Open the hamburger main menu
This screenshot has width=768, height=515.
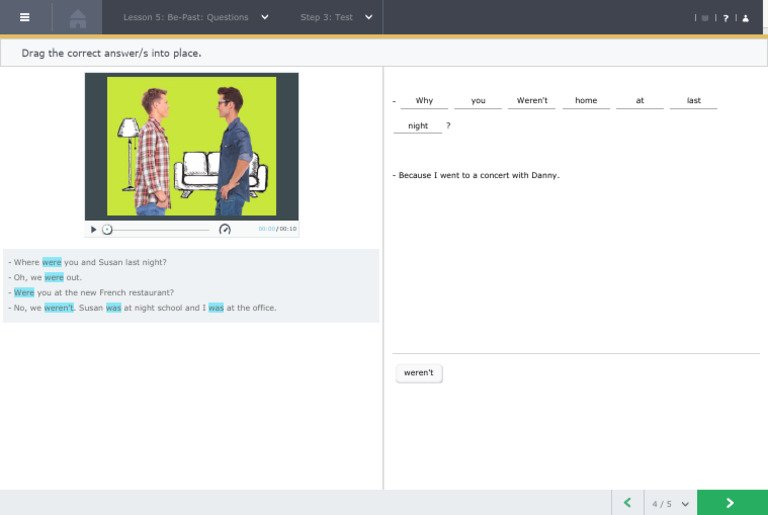click(x=25, y=17)
